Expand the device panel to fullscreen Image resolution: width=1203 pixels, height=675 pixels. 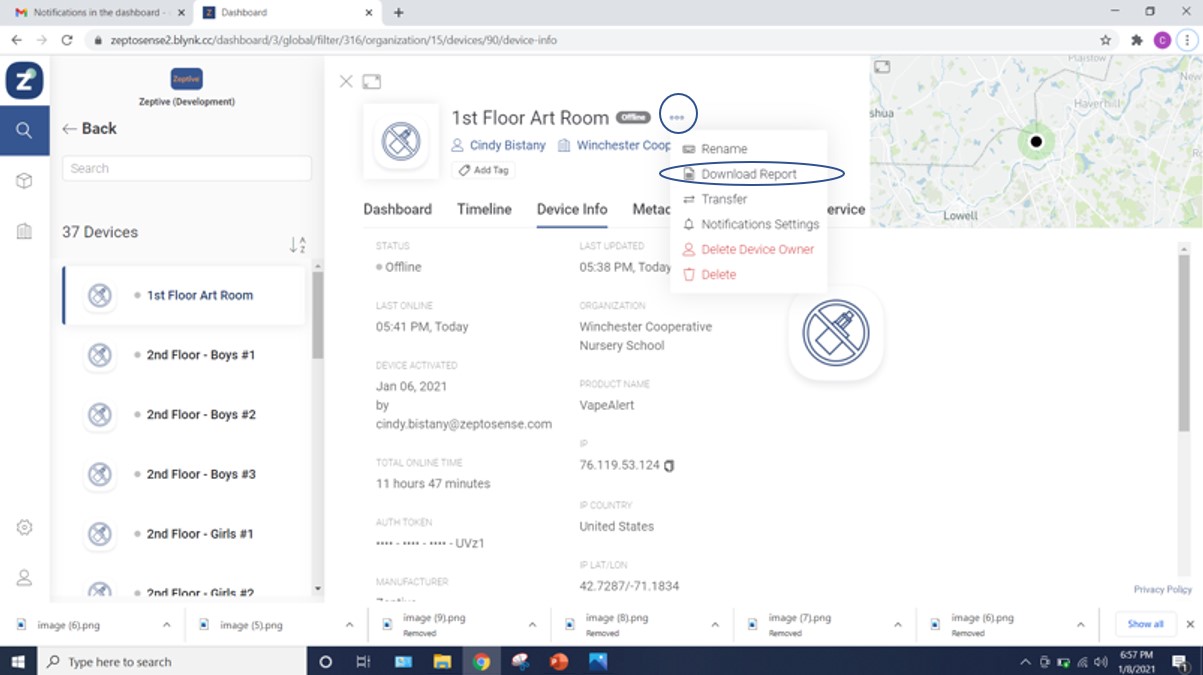[x=371, y=81]
